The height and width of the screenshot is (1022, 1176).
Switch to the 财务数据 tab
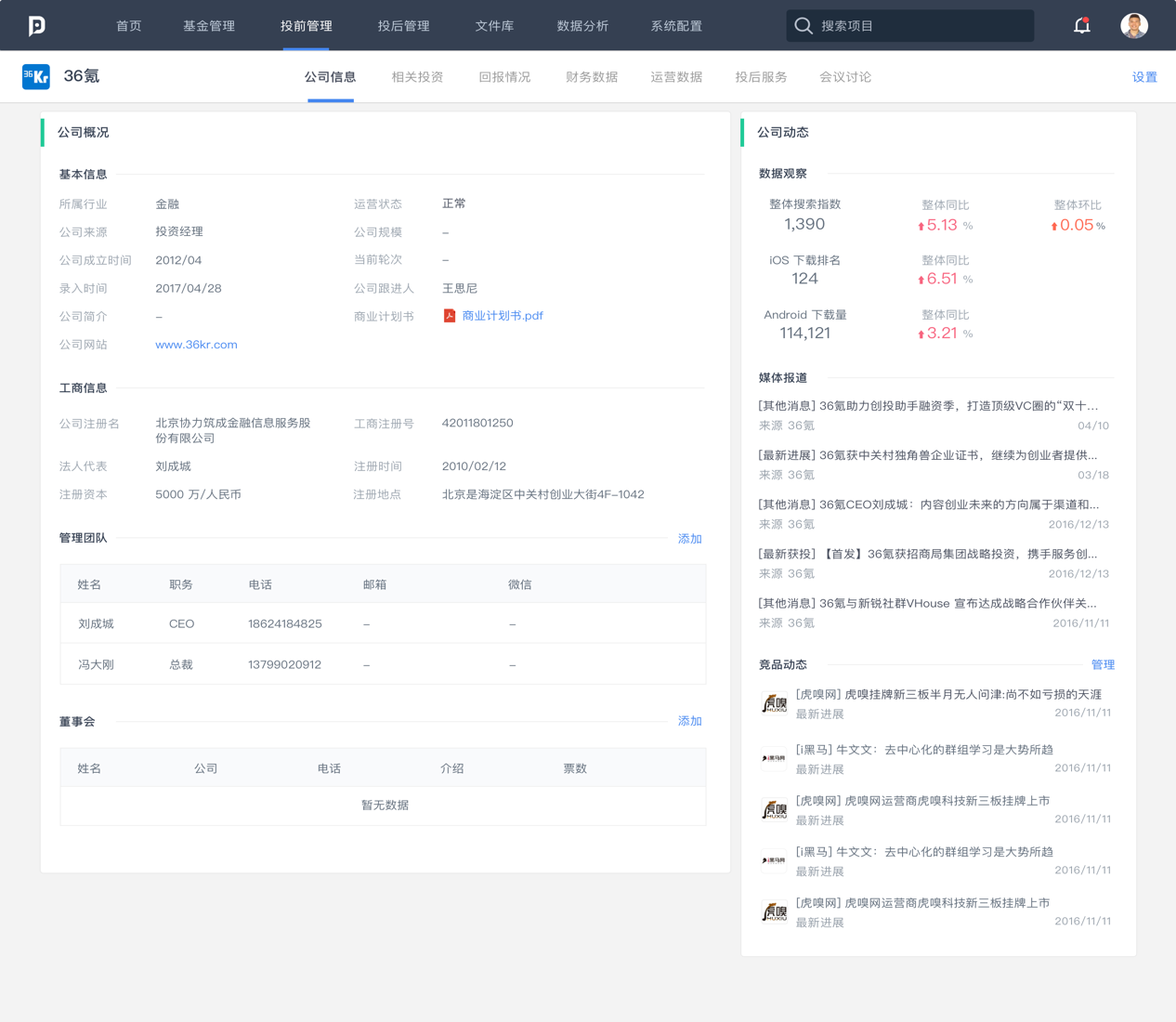point(592,77)
